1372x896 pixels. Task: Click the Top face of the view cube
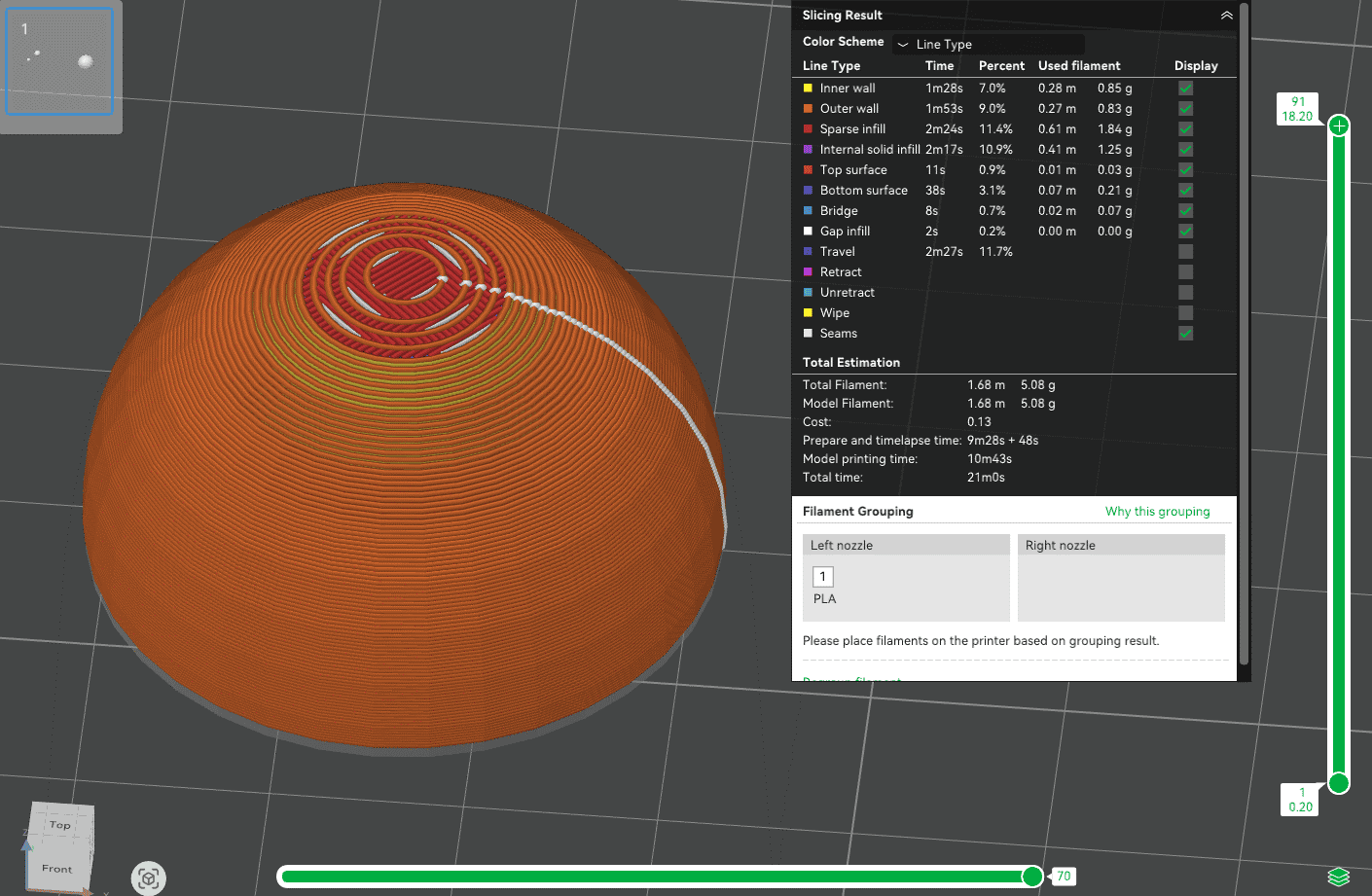pyautogui.click(x=61, y=824)
